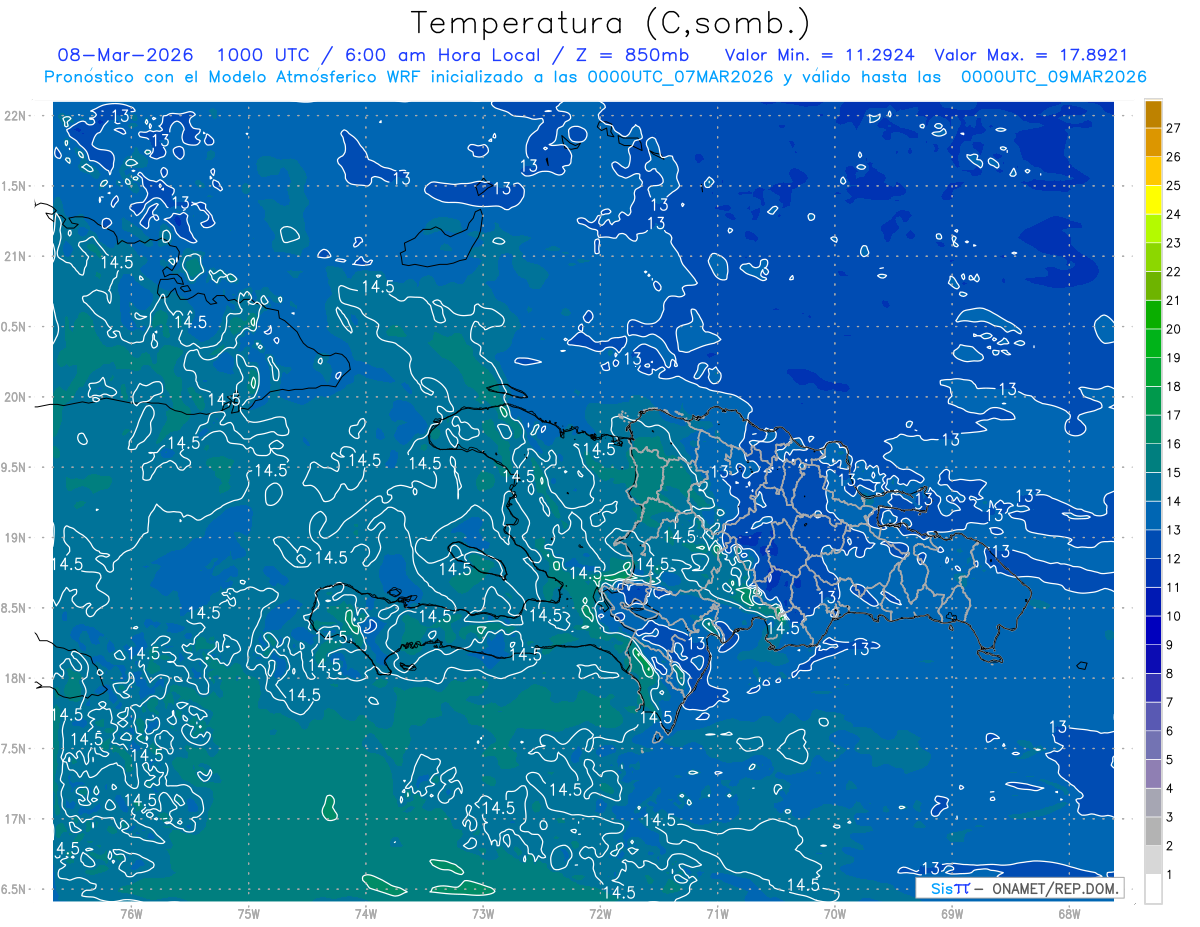
Task: Click the "71W" longitude axis label
Action: click(717, 913)
